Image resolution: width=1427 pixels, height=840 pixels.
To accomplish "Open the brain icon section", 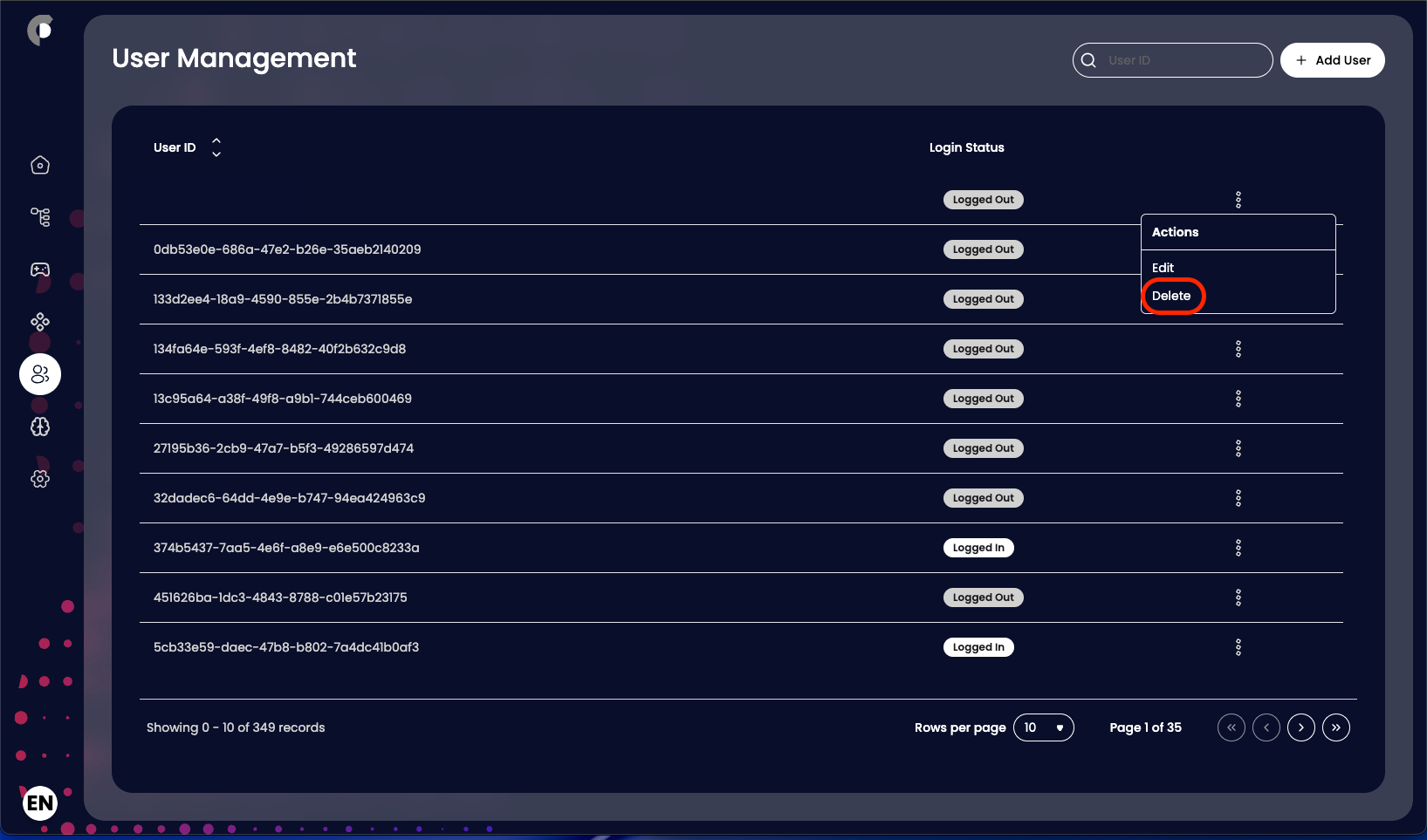I will pyautogui.click(x=39, y=427).
